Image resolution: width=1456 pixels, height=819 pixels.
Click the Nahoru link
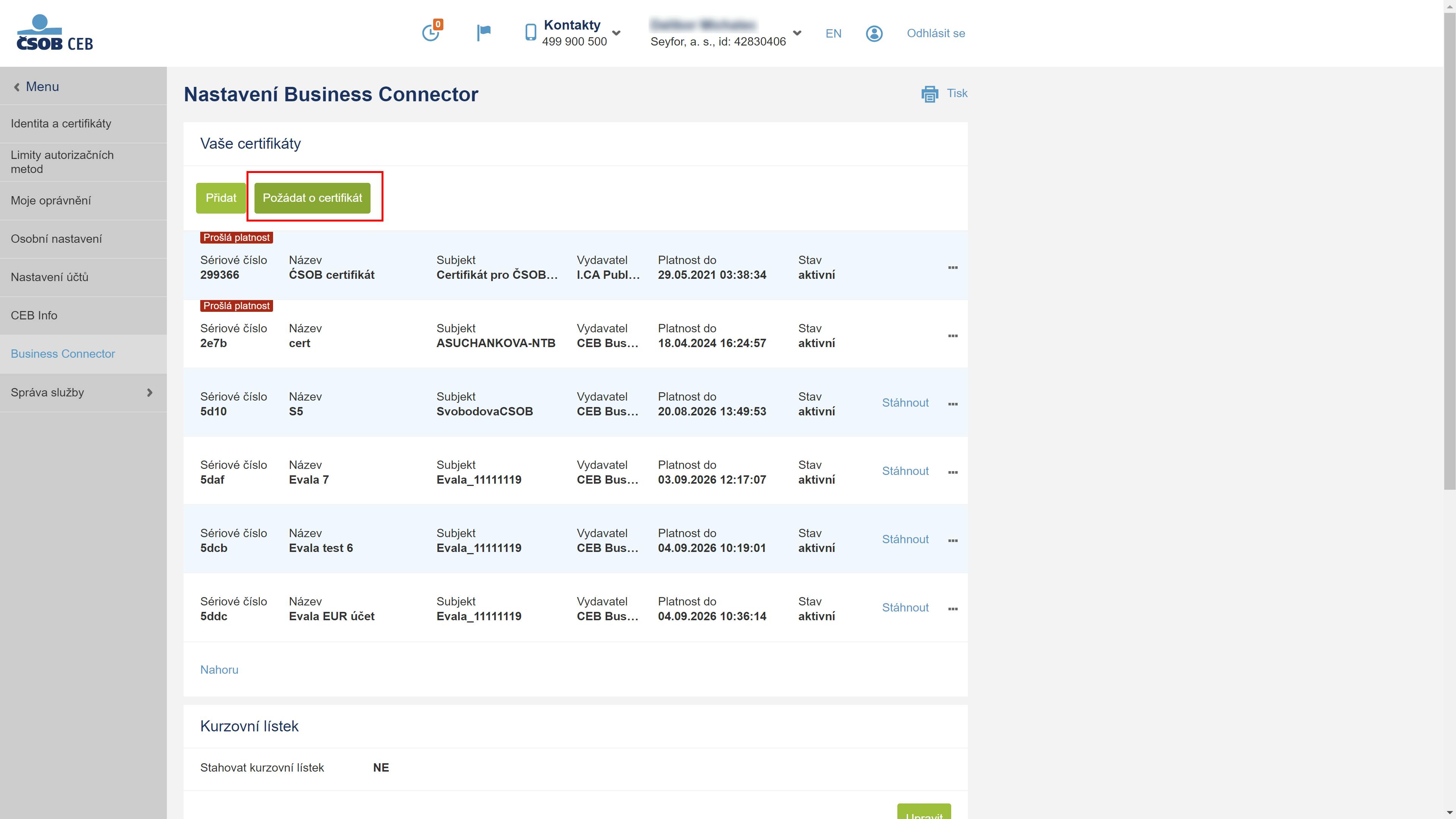pyautogui.click(x=219, y=670)
